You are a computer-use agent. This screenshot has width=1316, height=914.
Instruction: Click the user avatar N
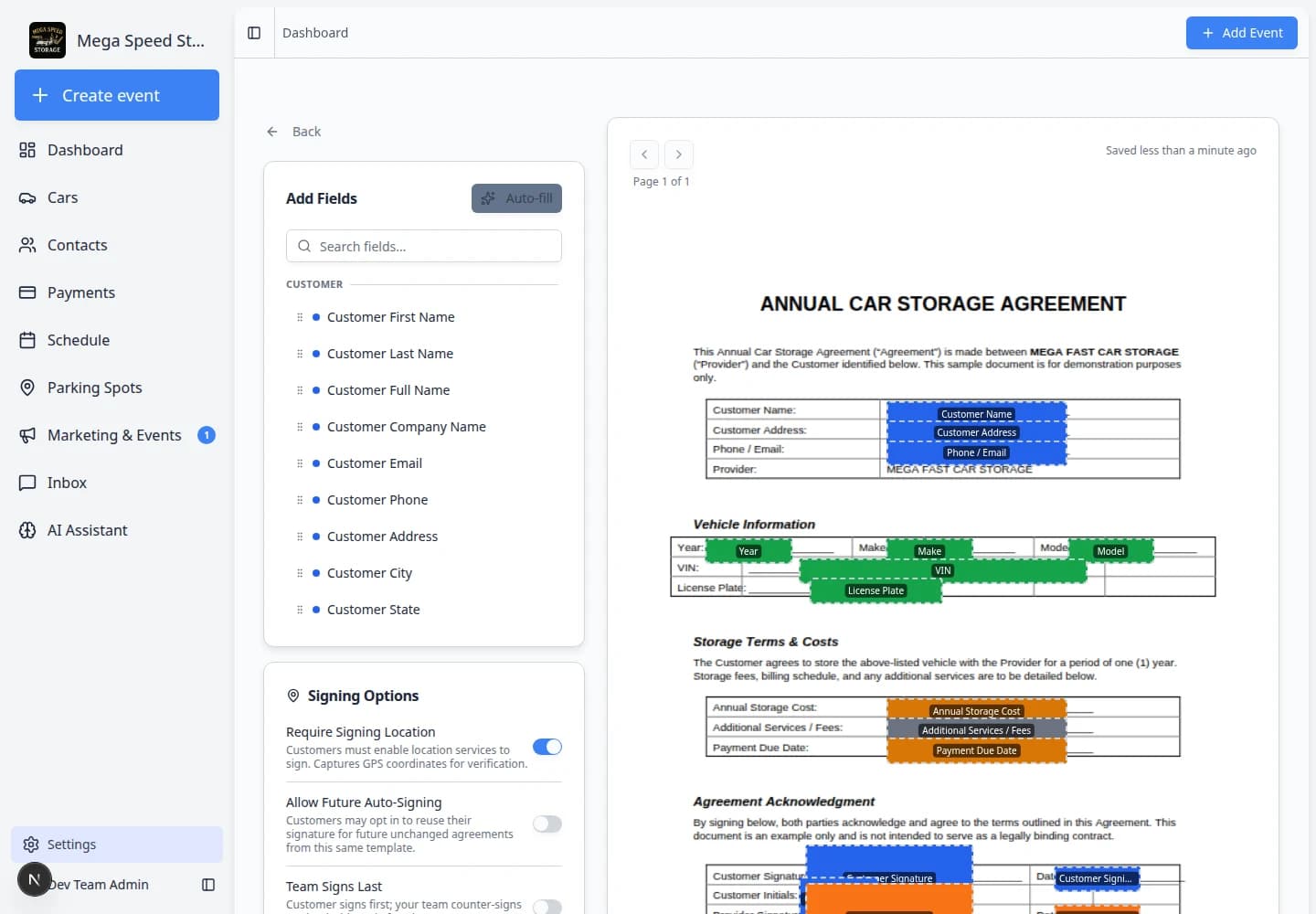click(35, 880)
